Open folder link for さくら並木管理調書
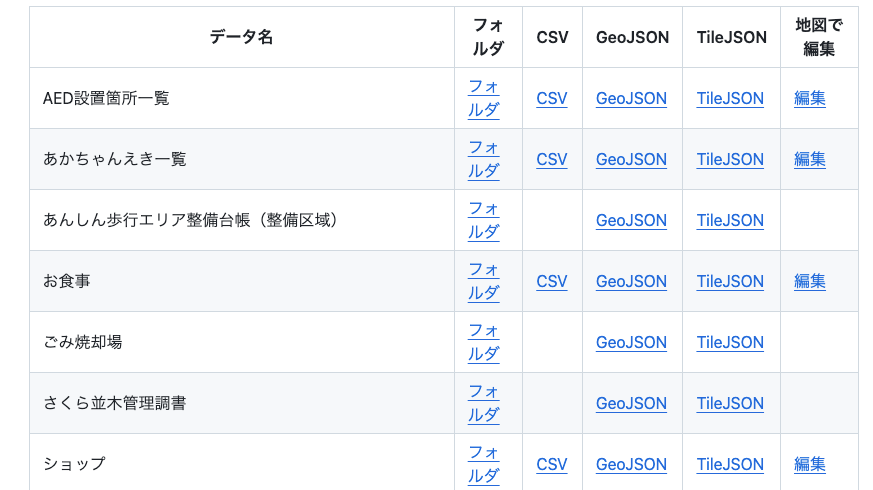This screenshot has width=873, height=490. tap(484, 403)
